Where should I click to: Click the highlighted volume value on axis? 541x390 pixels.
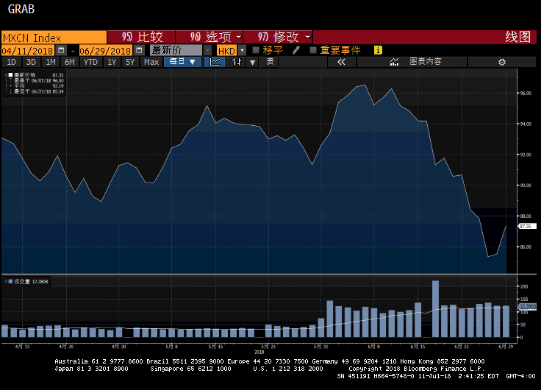tap(528, 306)
